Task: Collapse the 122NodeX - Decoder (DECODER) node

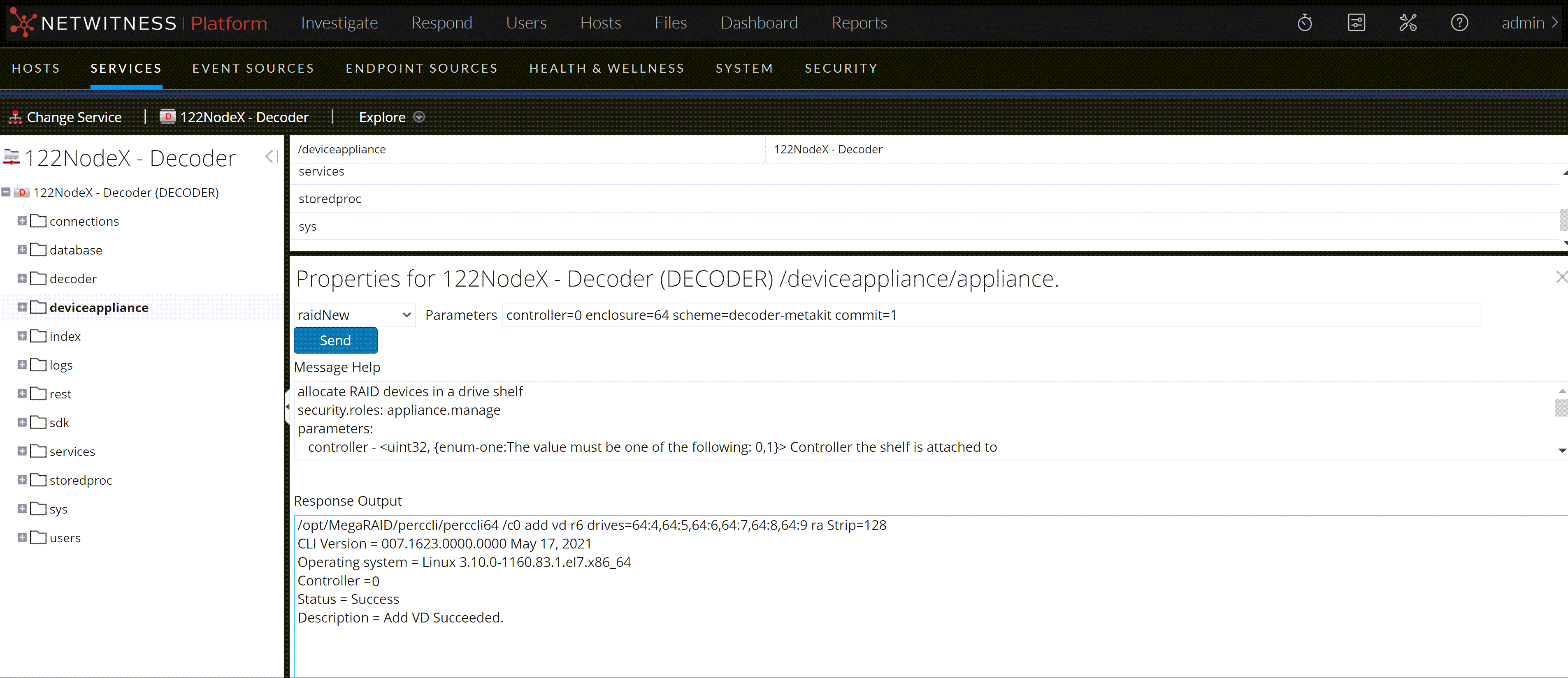Action: click(5, 192)
